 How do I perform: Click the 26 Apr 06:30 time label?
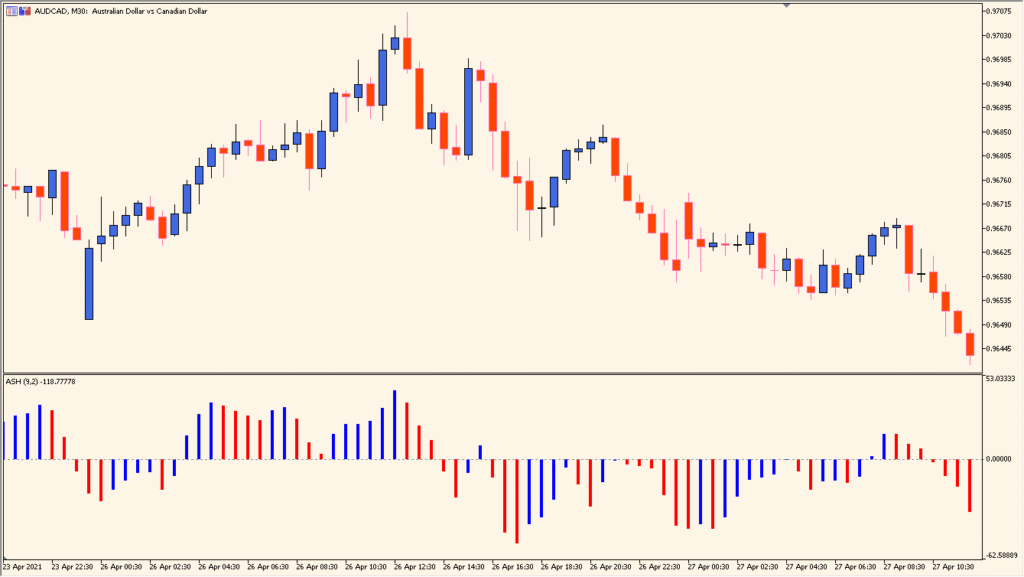pyautogui.click(x=268, y=567)
